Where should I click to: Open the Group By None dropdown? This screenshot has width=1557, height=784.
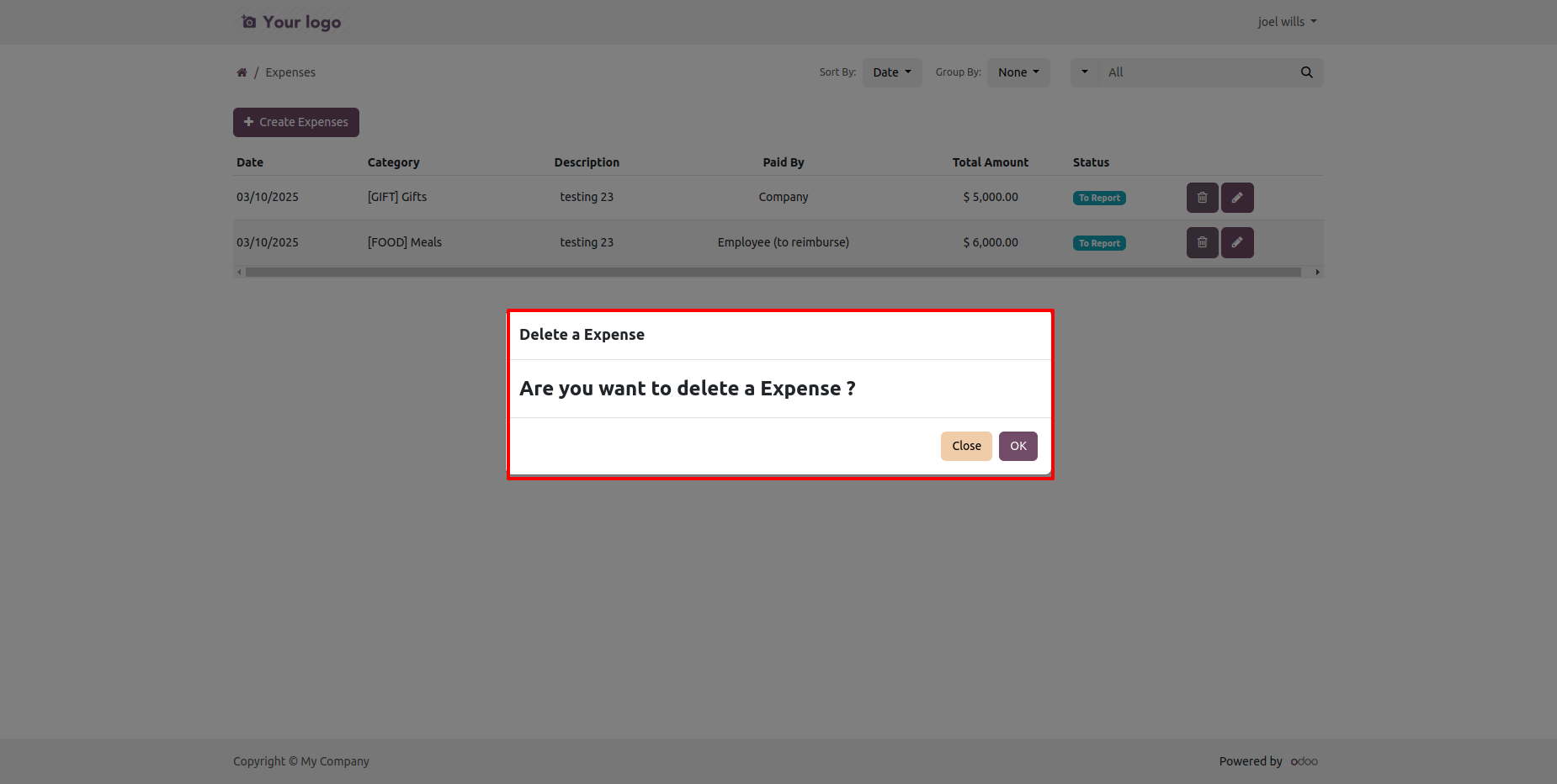coord(1018,72)
